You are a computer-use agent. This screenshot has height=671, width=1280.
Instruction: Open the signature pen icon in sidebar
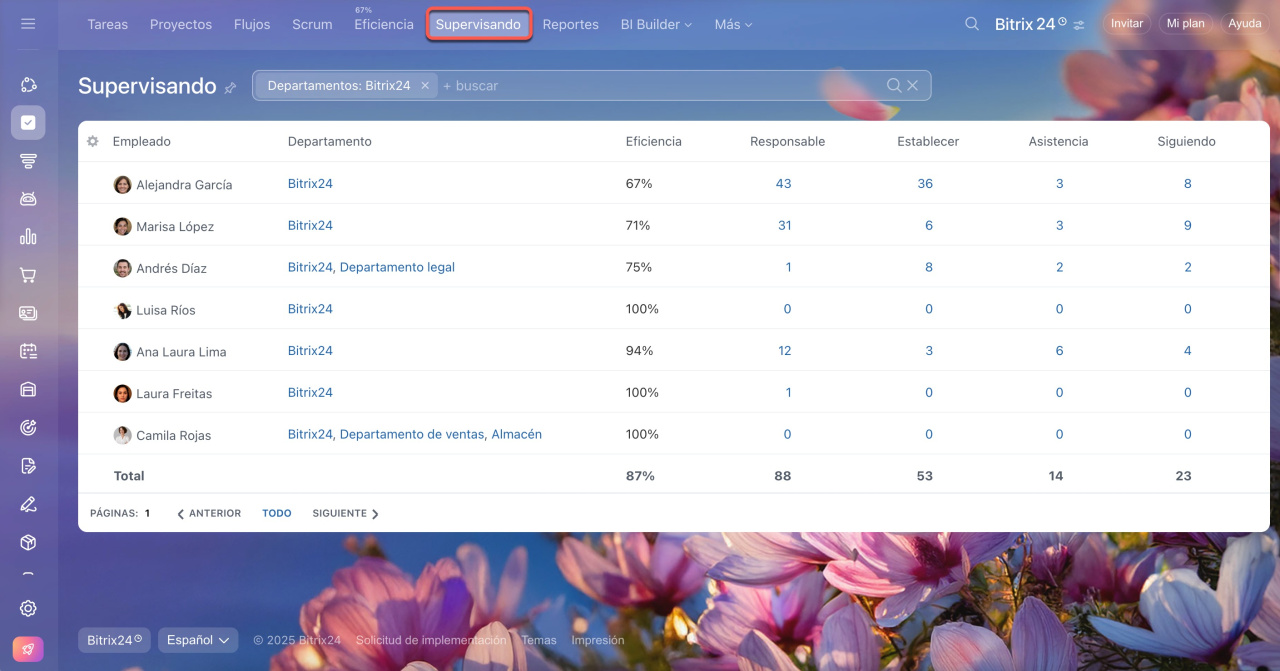28,504
